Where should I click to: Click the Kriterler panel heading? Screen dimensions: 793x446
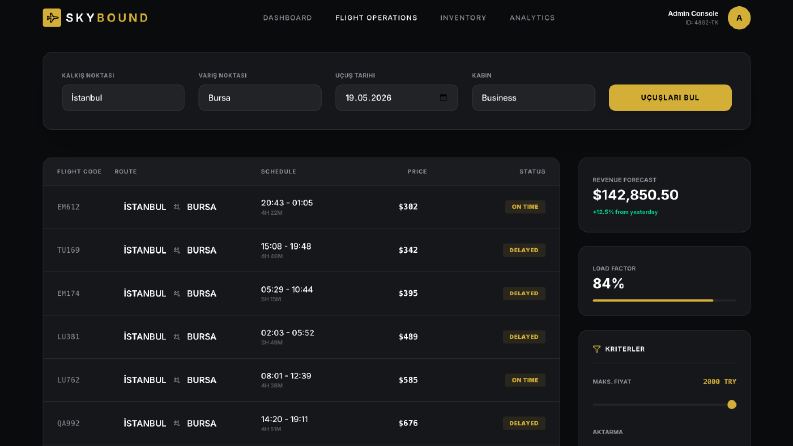coord(625,349)
